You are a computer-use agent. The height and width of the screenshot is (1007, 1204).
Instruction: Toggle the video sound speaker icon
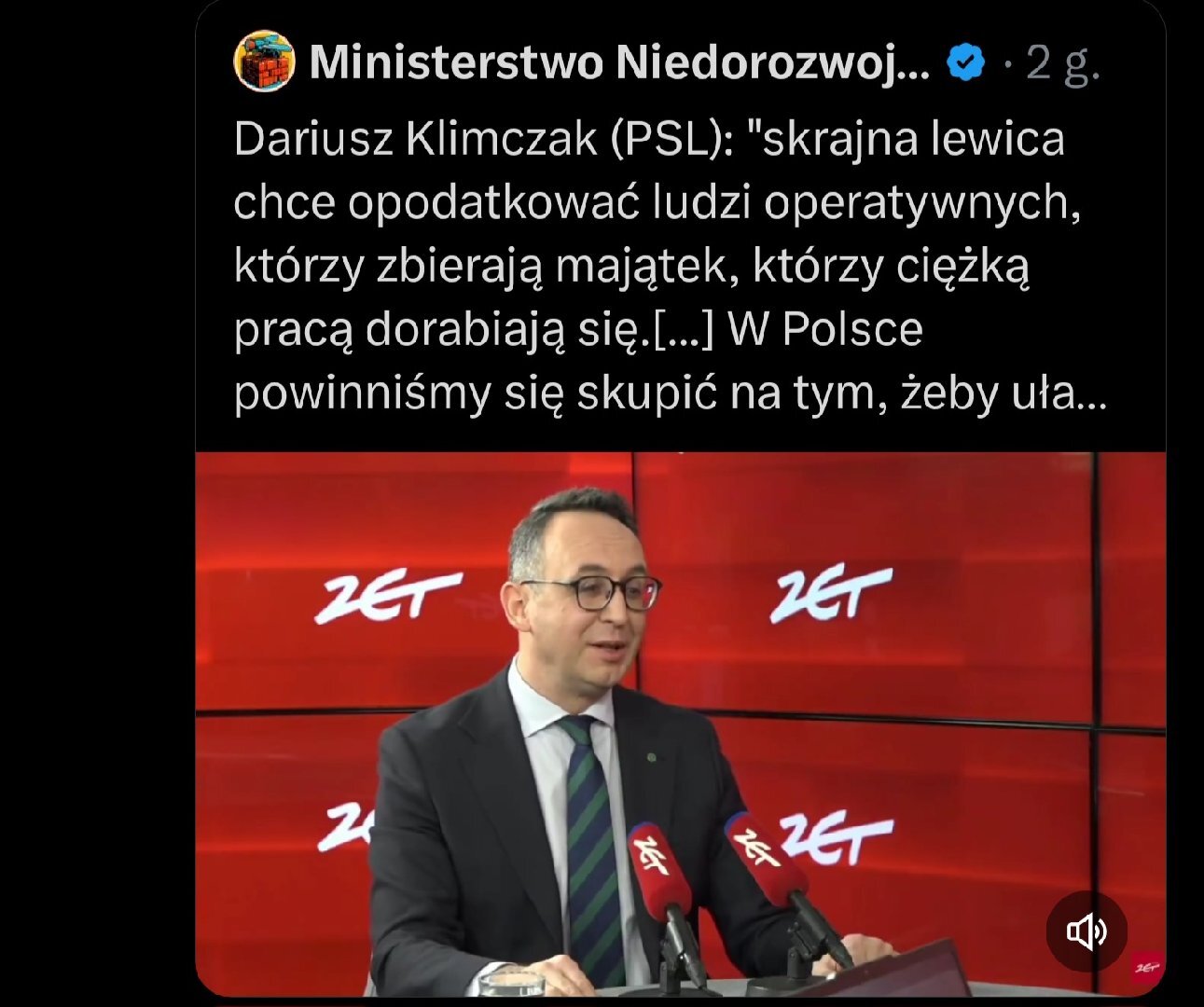pos(1086,931)
